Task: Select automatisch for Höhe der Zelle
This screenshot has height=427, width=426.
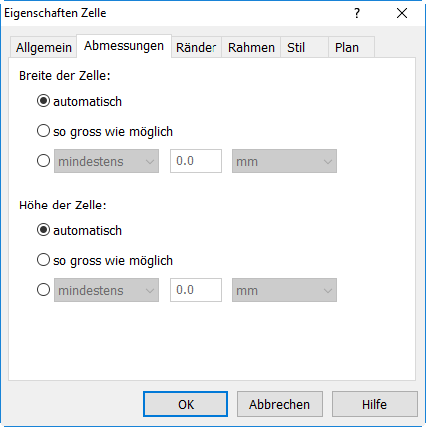Action: click(x=43, y=230)
